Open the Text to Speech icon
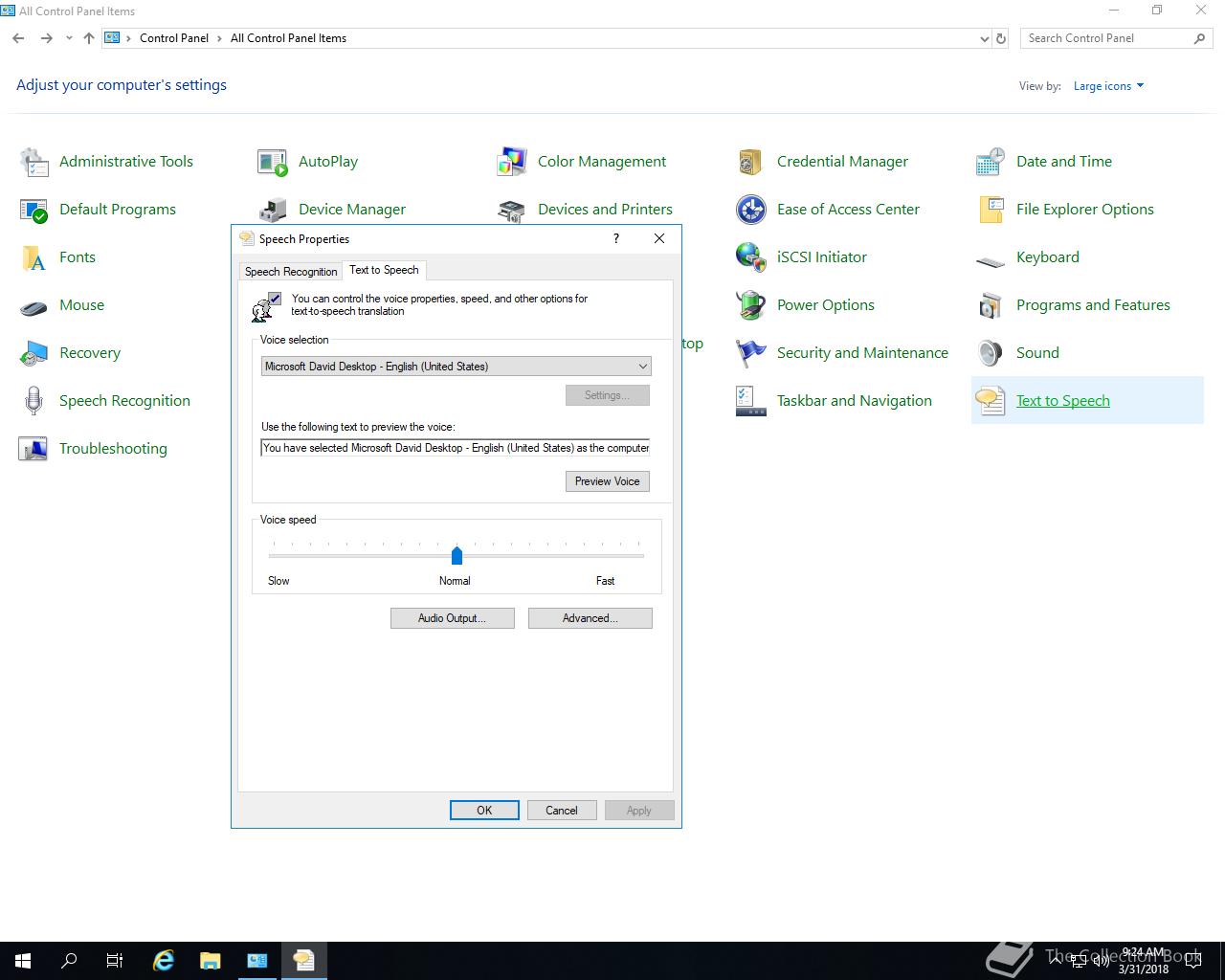 click(x=991, y=401)
